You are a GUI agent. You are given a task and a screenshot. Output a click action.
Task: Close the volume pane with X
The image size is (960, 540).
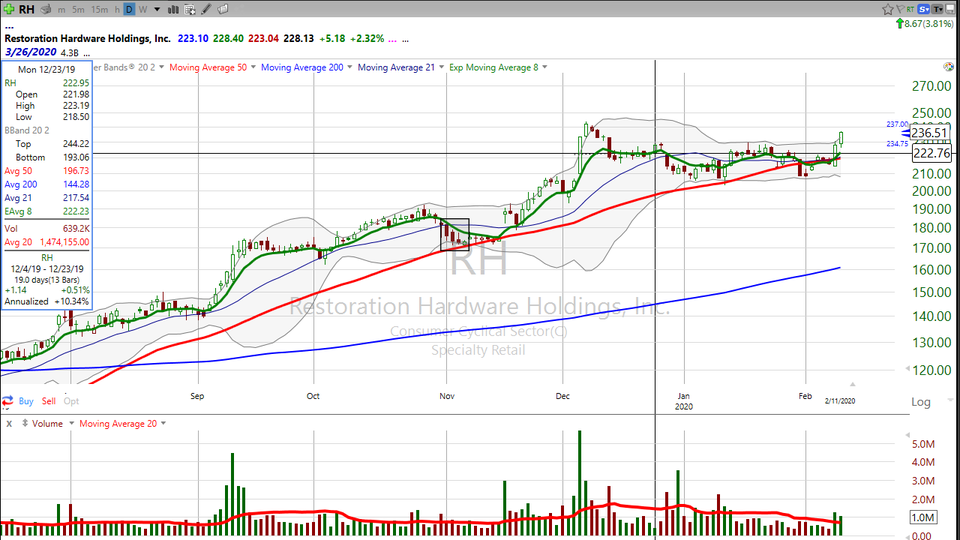[x=9, y=424]
